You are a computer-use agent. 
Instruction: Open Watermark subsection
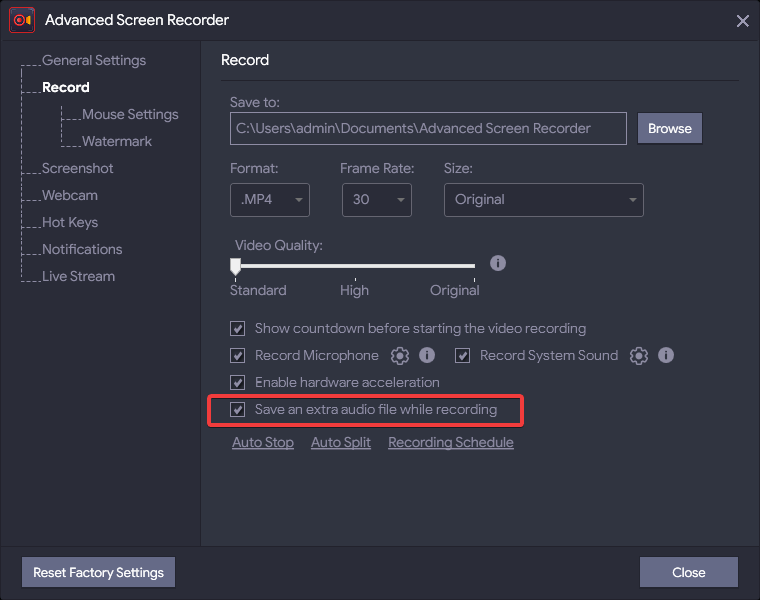[117, 141]
